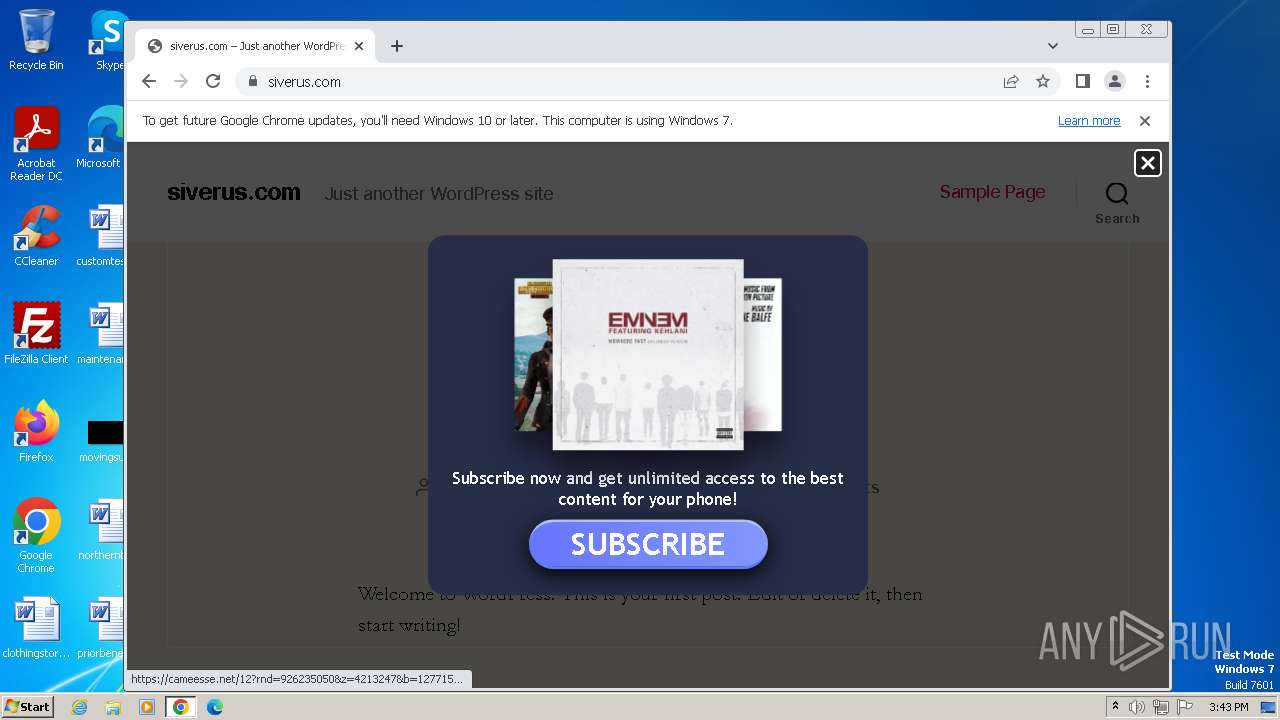Launch Firefox from the desktop

[36, 432]
